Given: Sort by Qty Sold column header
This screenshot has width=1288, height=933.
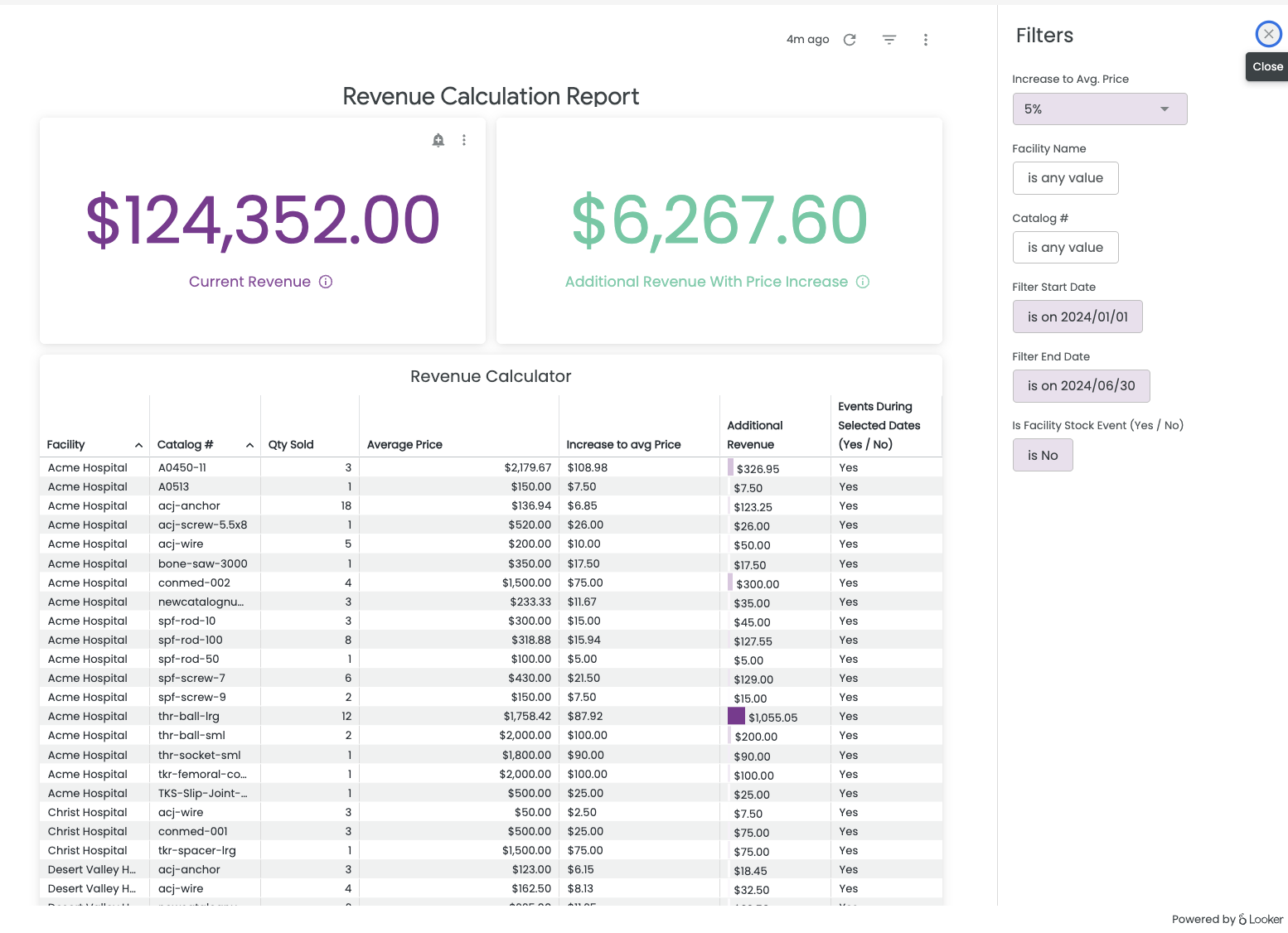Looking at the screenshot, I should (x=291, y=445).
